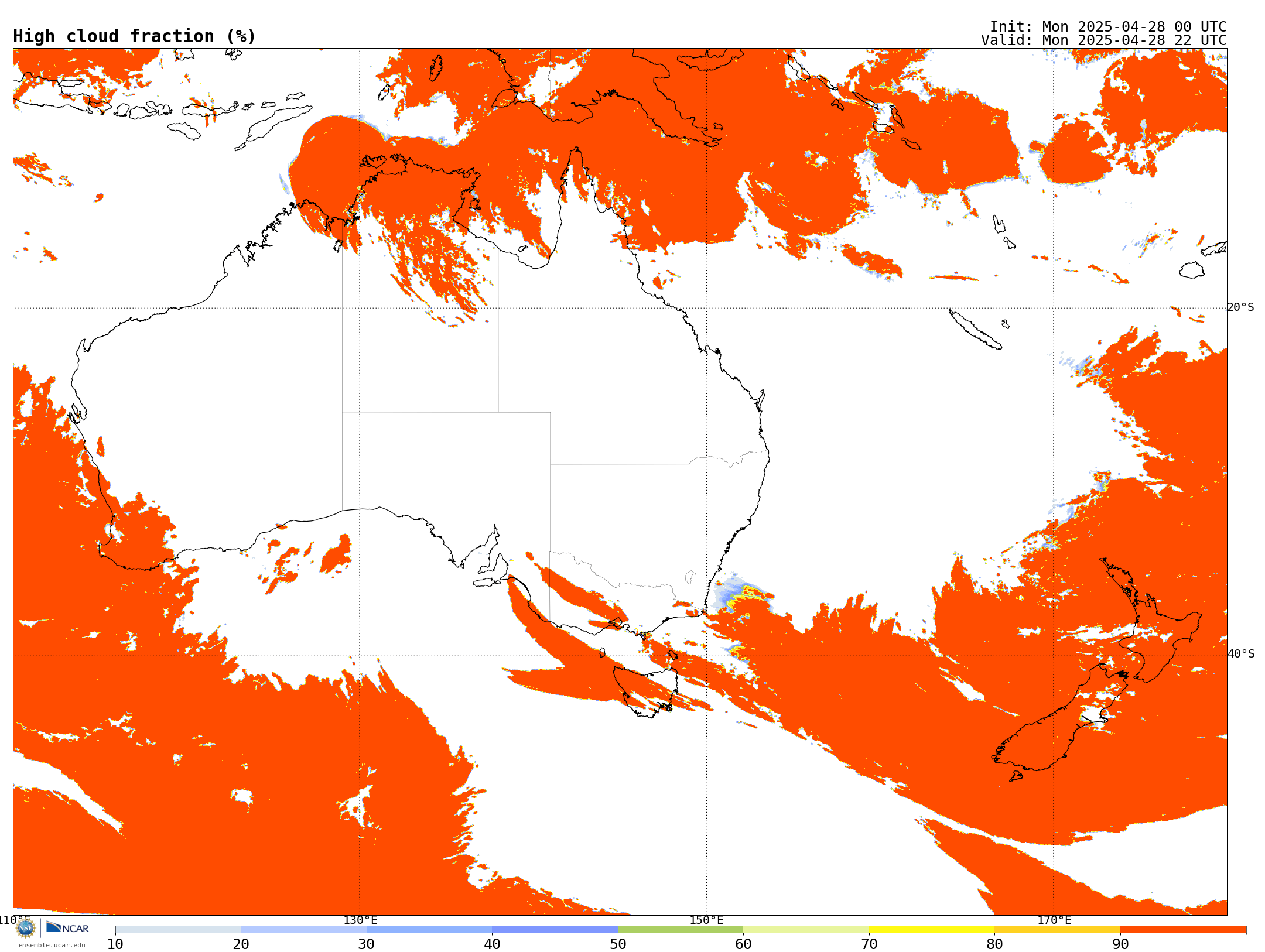Pick the 90+ orange-red colorbar segment

(1183, 930)
